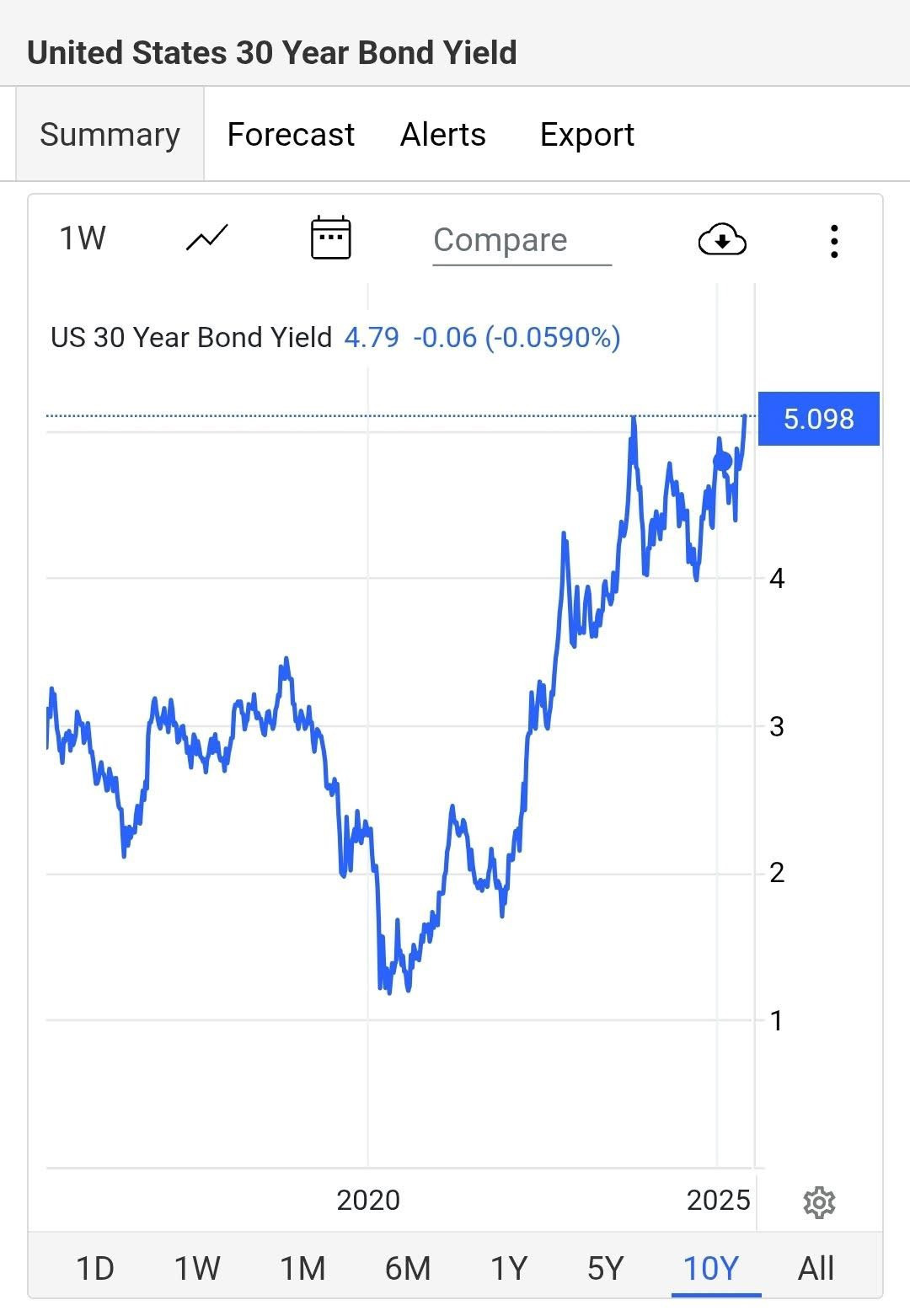Click the US 30 Year Bond Yield legend
910x1316 pixels.
click(191, 337)
